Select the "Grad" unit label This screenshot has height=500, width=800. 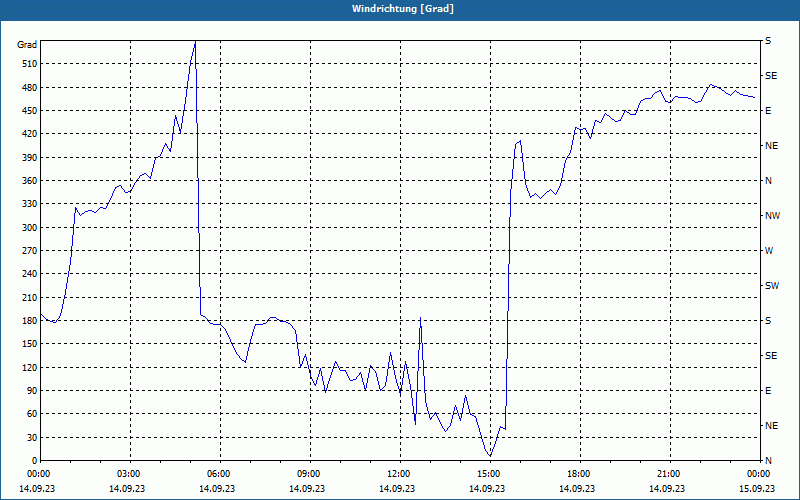[x=27, y=45]
